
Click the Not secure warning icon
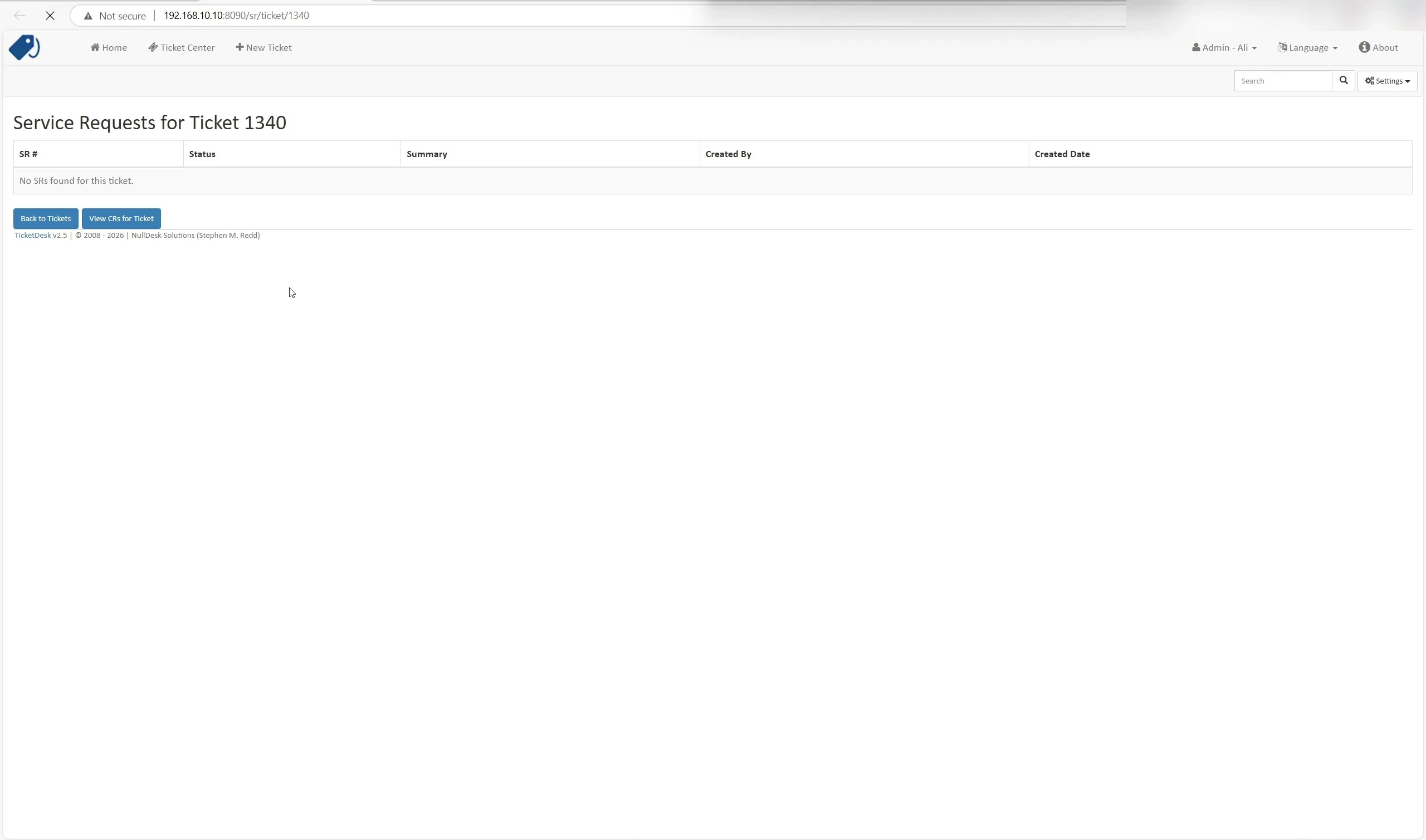88,16
